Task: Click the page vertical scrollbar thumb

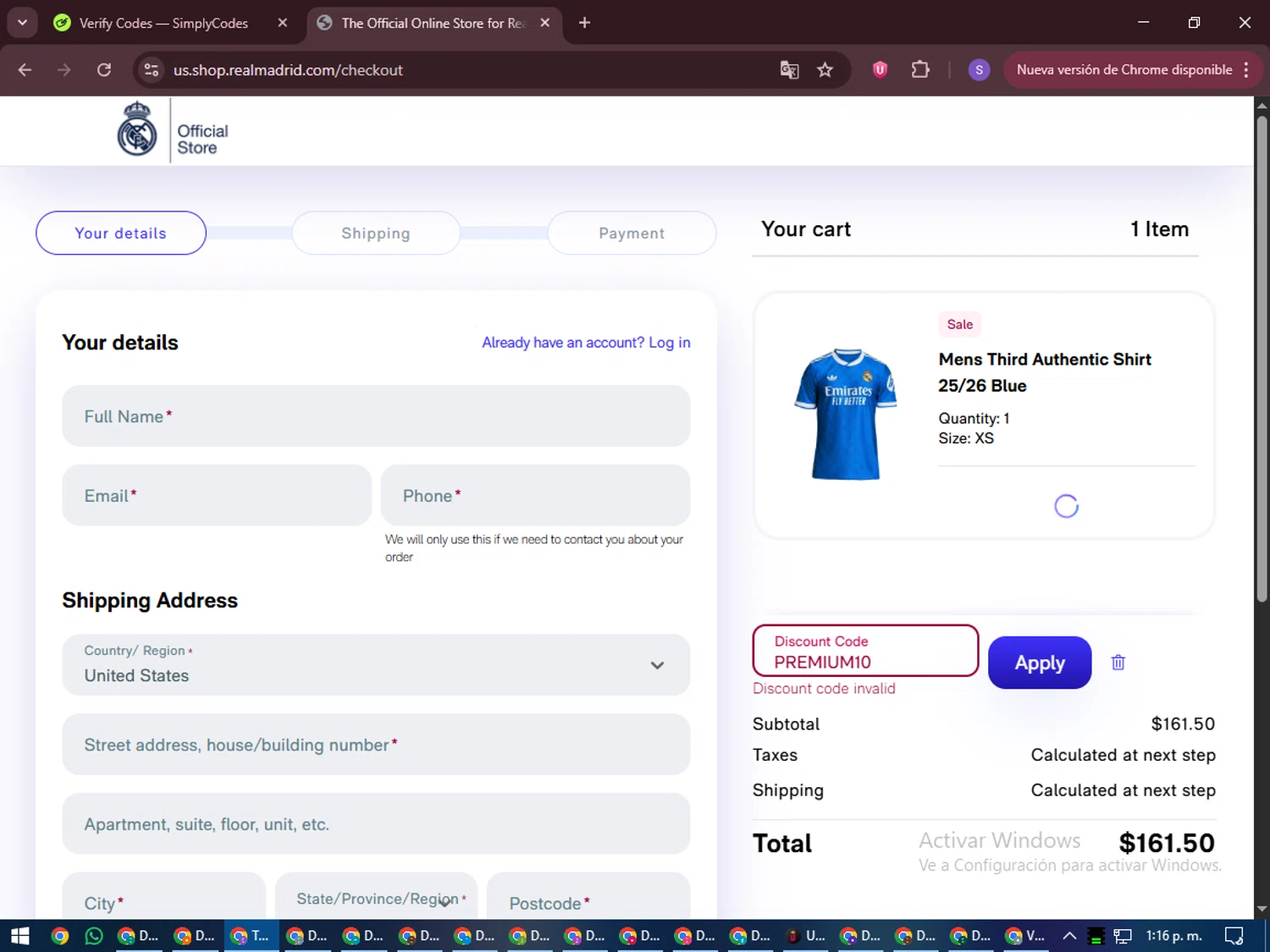Action: click(1262, 359)
